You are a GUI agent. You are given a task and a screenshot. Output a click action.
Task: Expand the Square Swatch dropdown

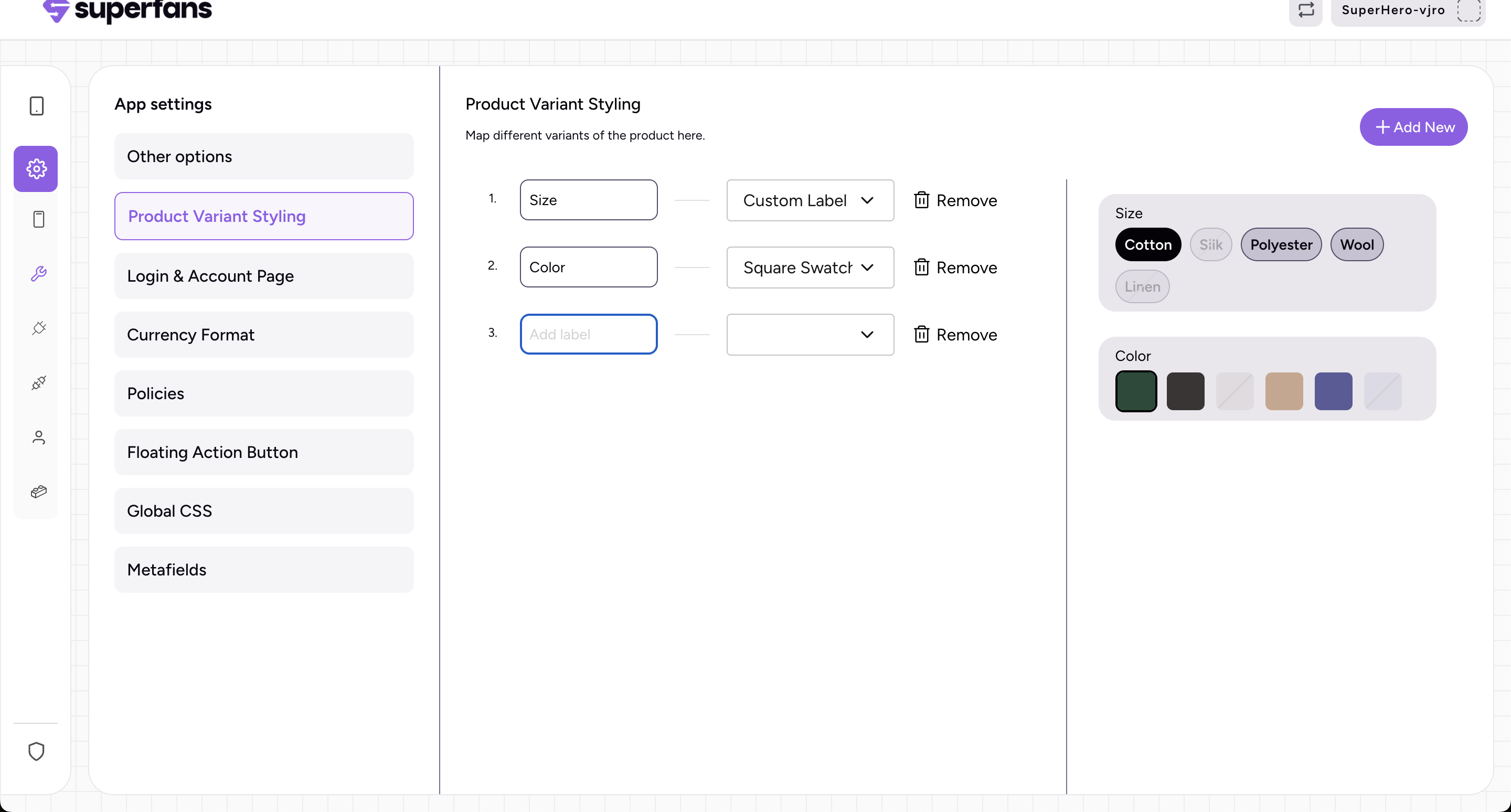click(810, 268)
